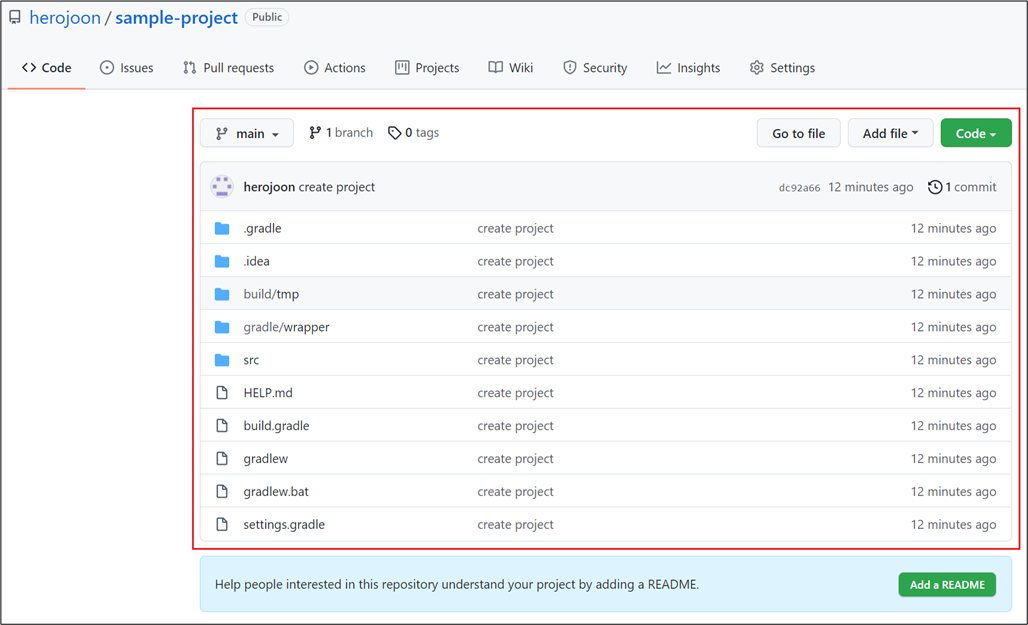This screenshot has width=1028, height=625.
Task: Click herojoon author name in commit row
Action: [269, 187]
